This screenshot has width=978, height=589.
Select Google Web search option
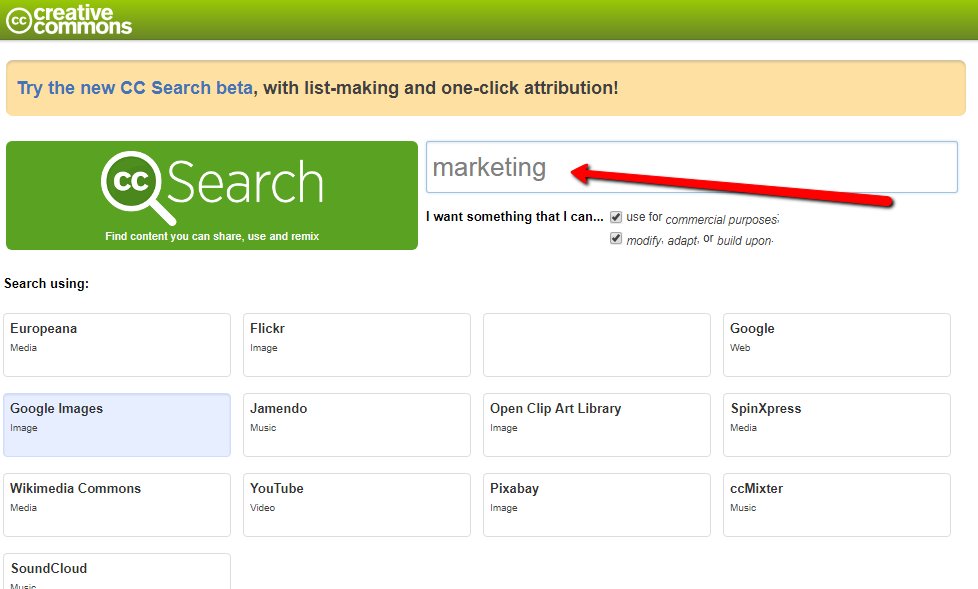[836, 345]
